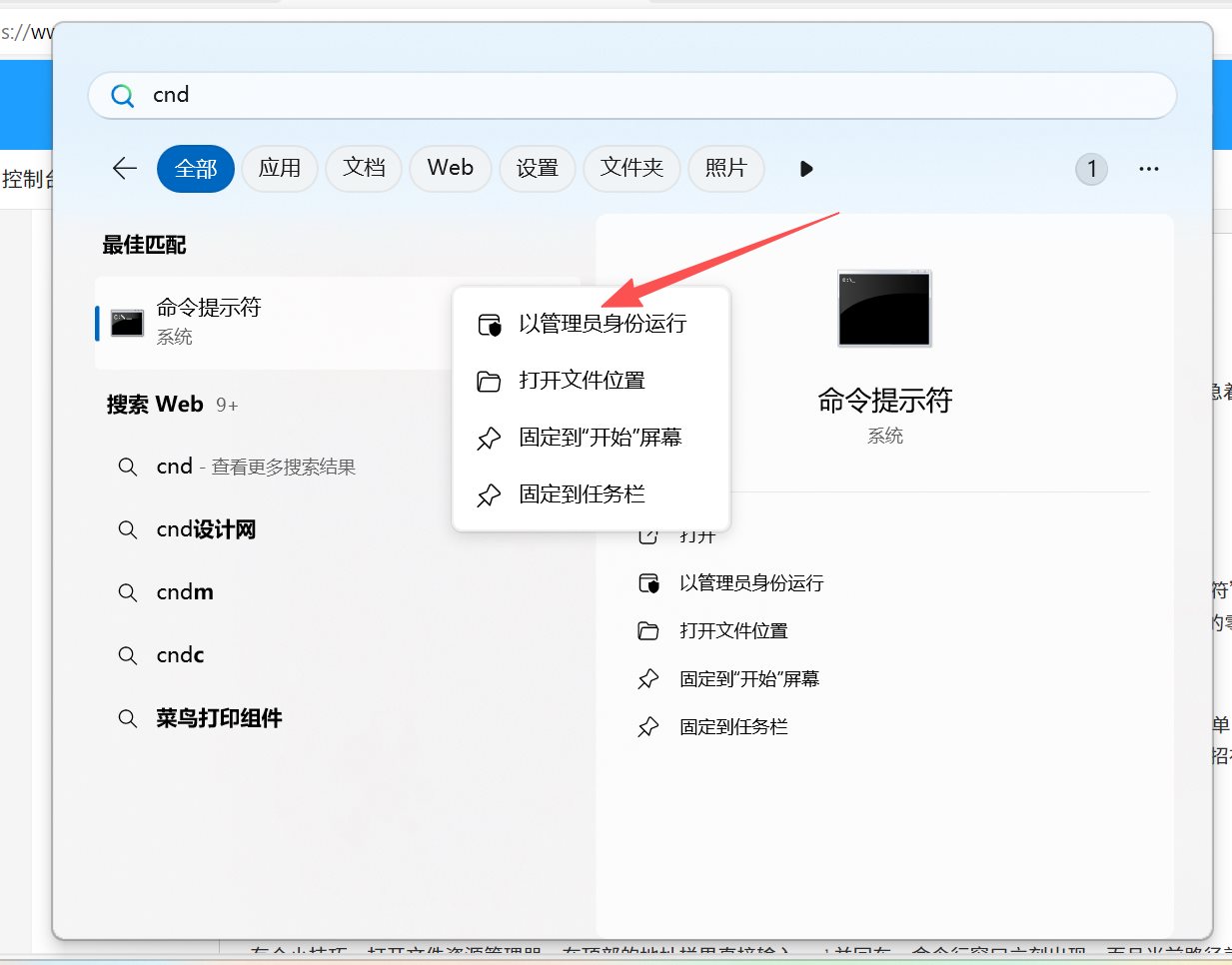Click 命令提示符 title in preview pane
Viewport: 1232px width, 965px height.
click(885, 401)
